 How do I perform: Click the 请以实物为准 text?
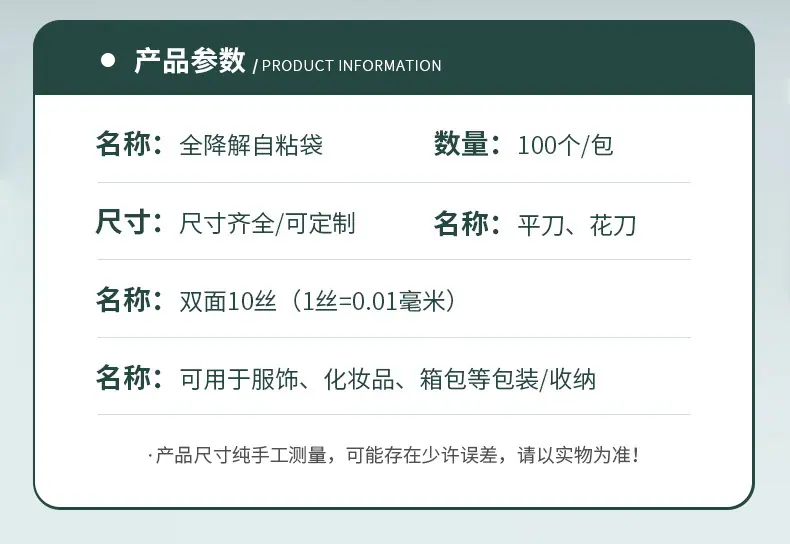pyautogui.click(x=574, y=455)
